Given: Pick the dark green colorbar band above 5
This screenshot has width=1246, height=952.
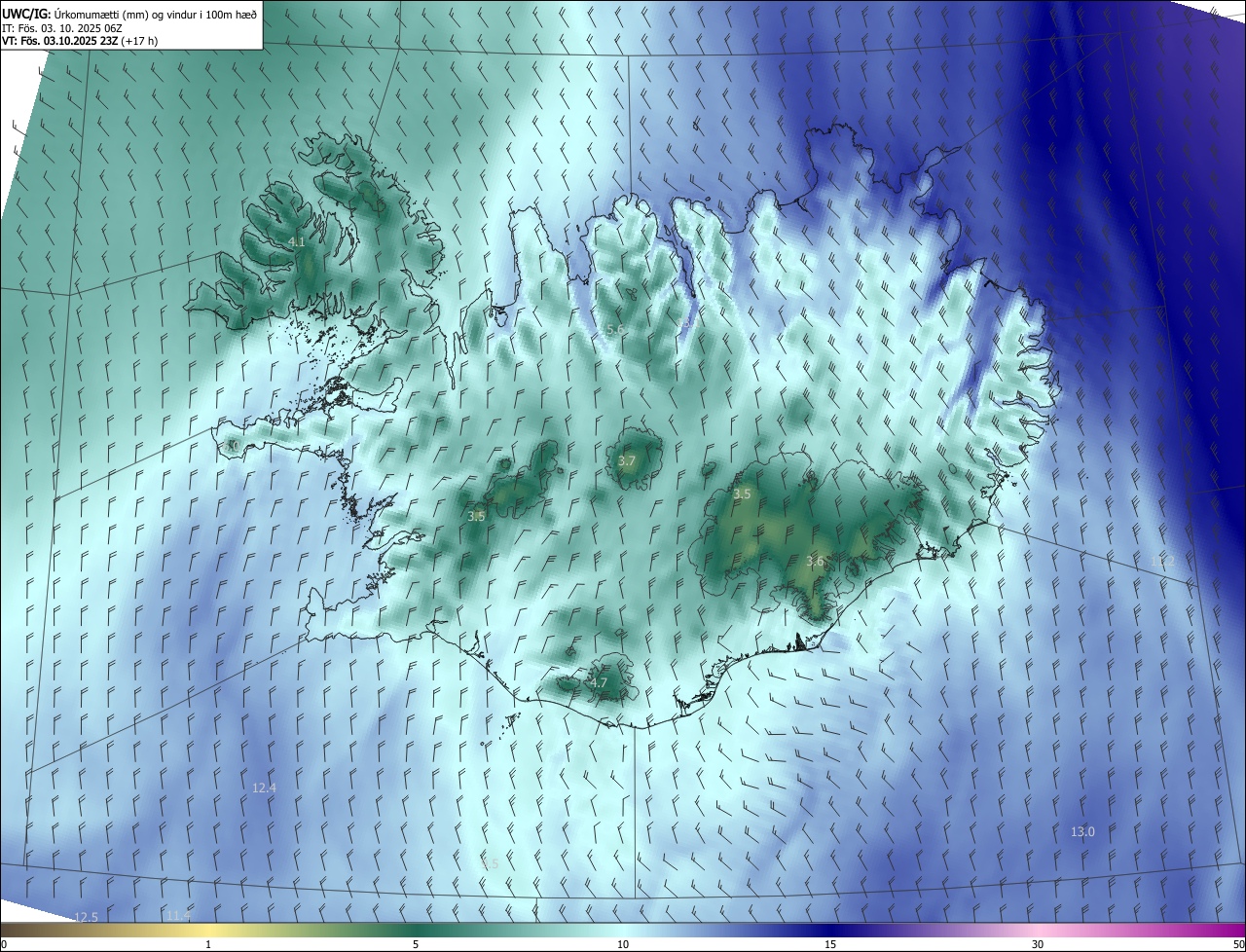Looking at the screenshot, I should (416, 931).
